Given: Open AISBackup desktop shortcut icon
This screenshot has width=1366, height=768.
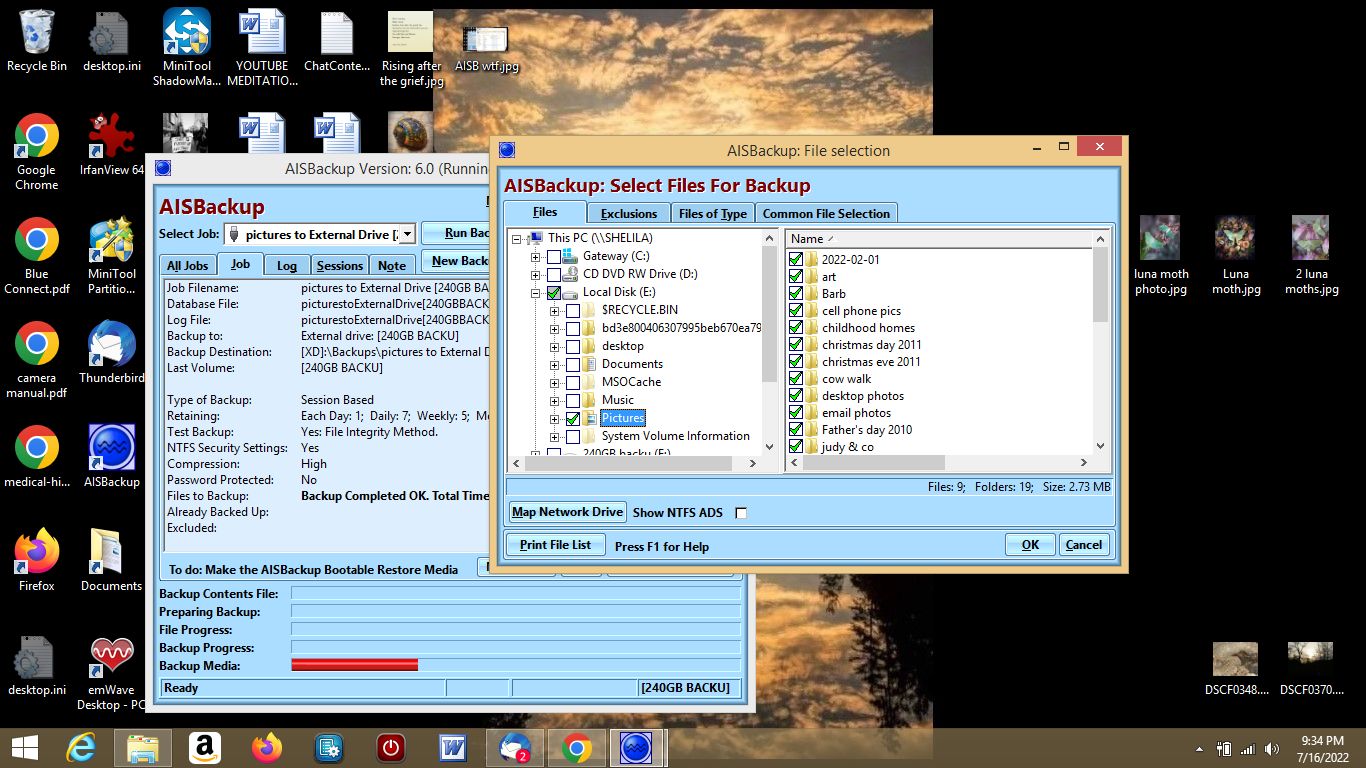Looking at the screenshot, I should 111,448.
